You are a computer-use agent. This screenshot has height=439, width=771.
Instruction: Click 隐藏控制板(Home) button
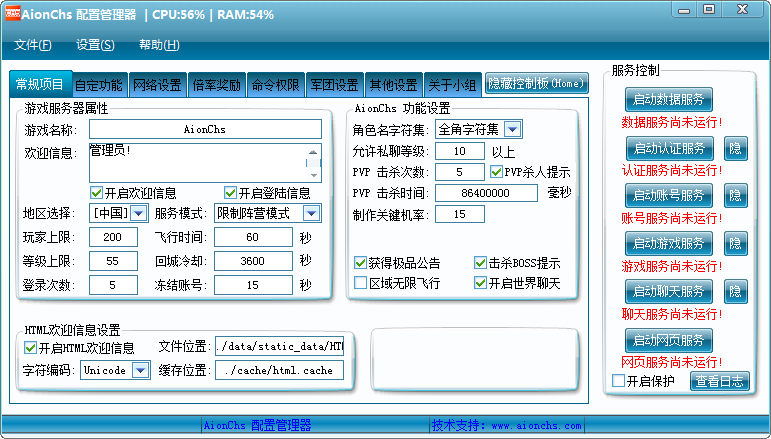pos(537,84)
